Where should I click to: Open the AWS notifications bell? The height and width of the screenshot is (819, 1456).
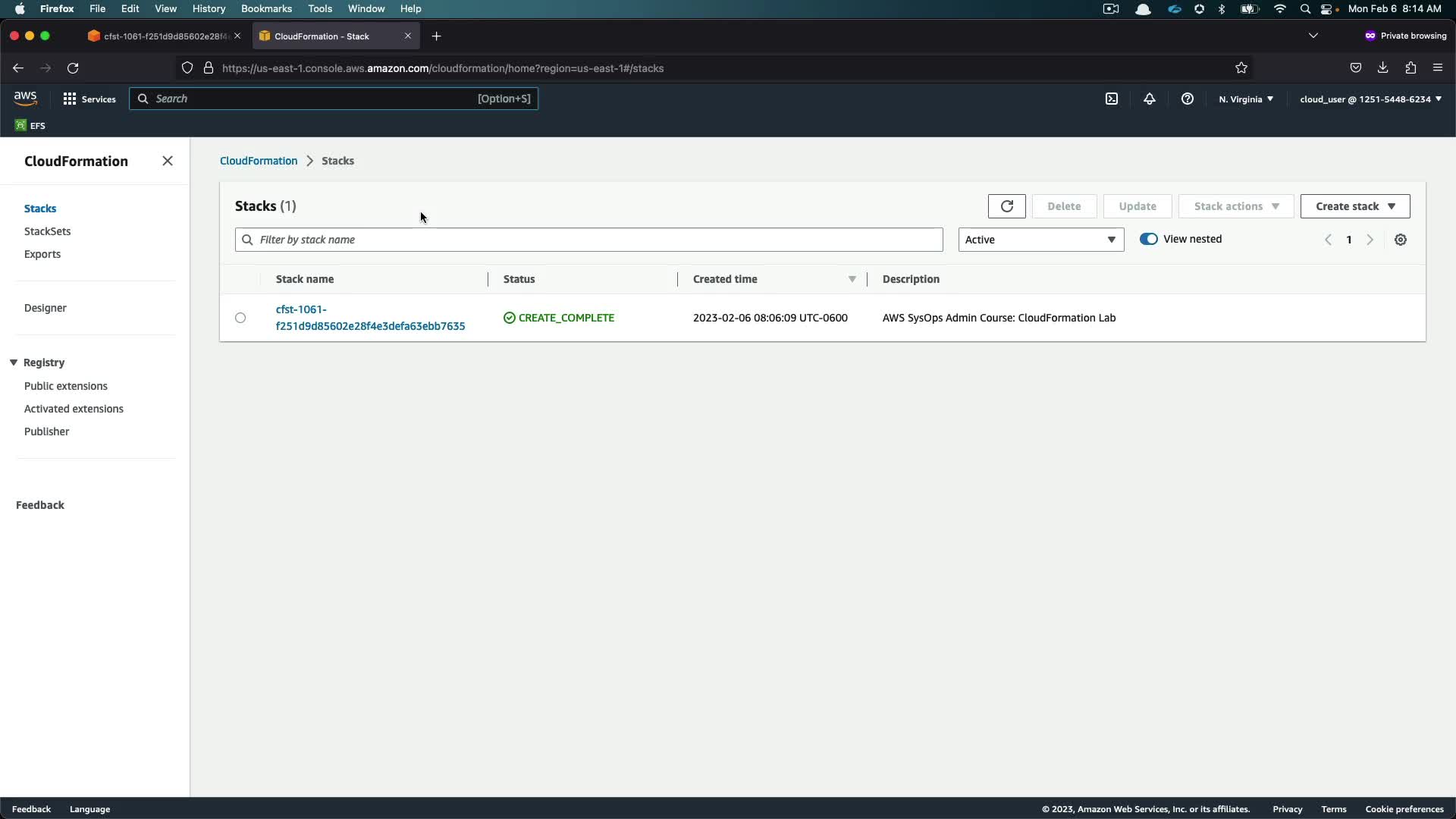(1149, 99)
